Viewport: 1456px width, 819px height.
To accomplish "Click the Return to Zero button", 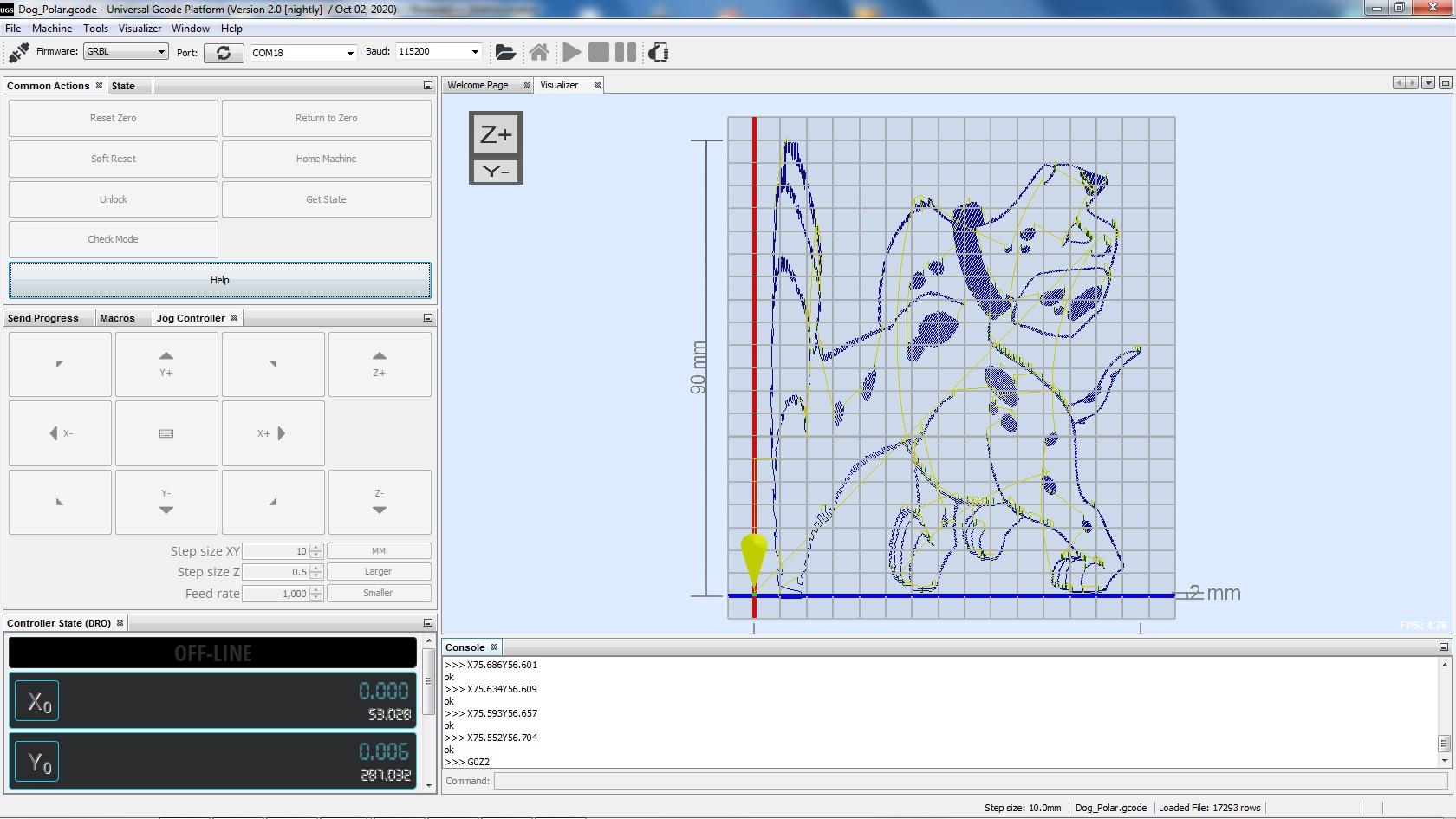I will tap(326, 119).
